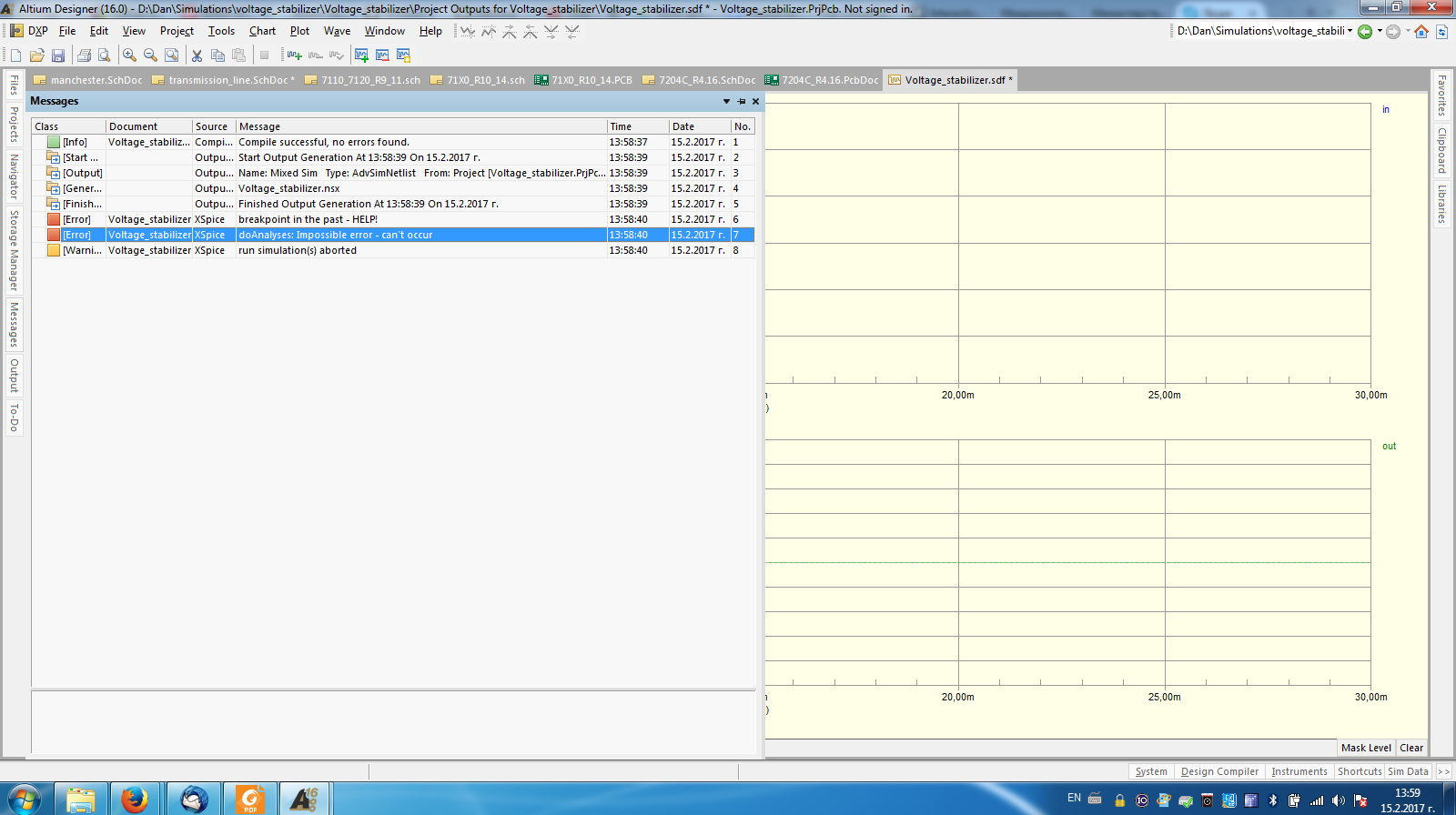The image size is (1456, 815).
Task: Click the Clear button
Action: click(x=1411, y=748)
